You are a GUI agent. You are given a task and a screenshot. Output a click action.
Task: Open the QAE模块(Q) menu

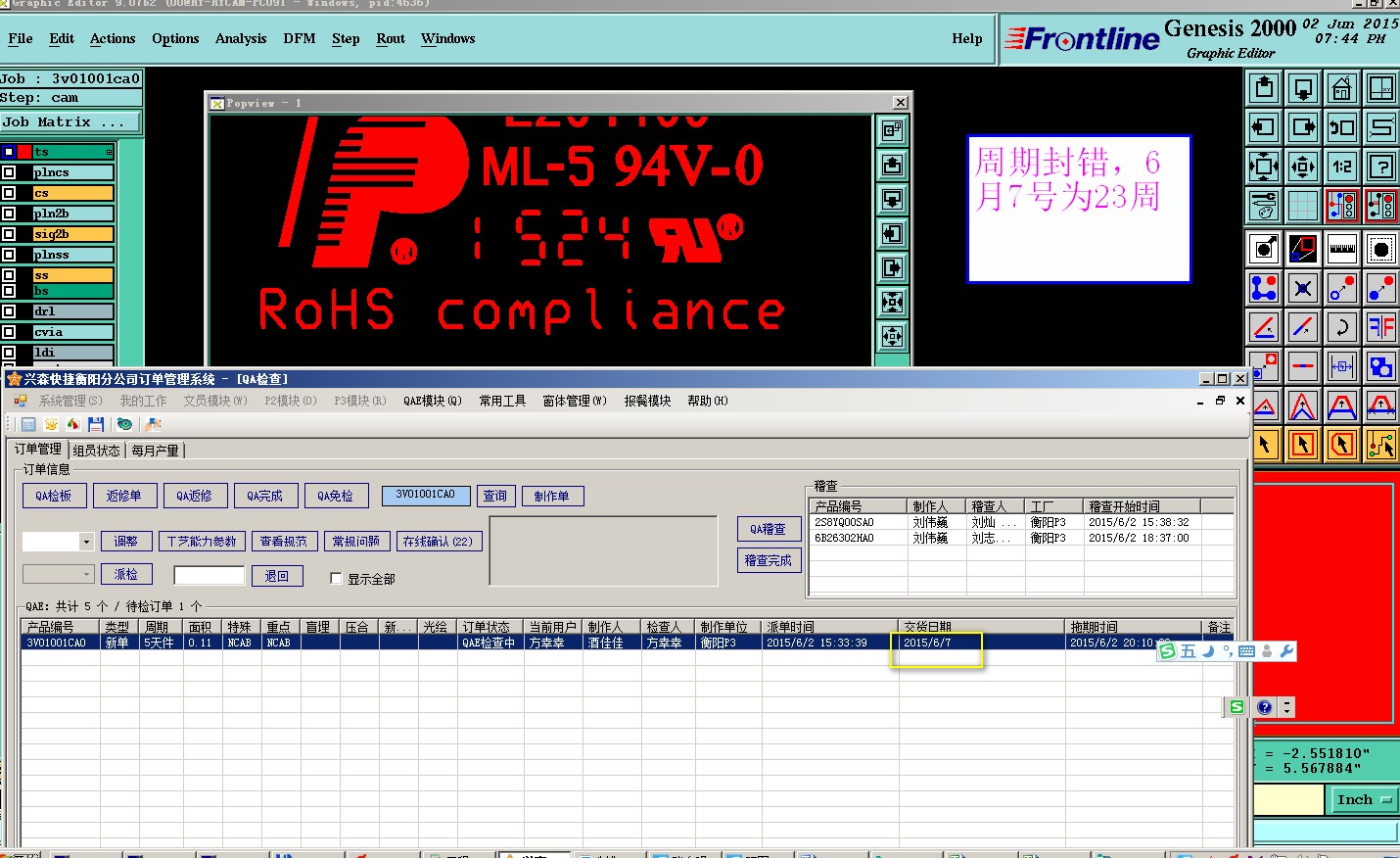(433, 401)
